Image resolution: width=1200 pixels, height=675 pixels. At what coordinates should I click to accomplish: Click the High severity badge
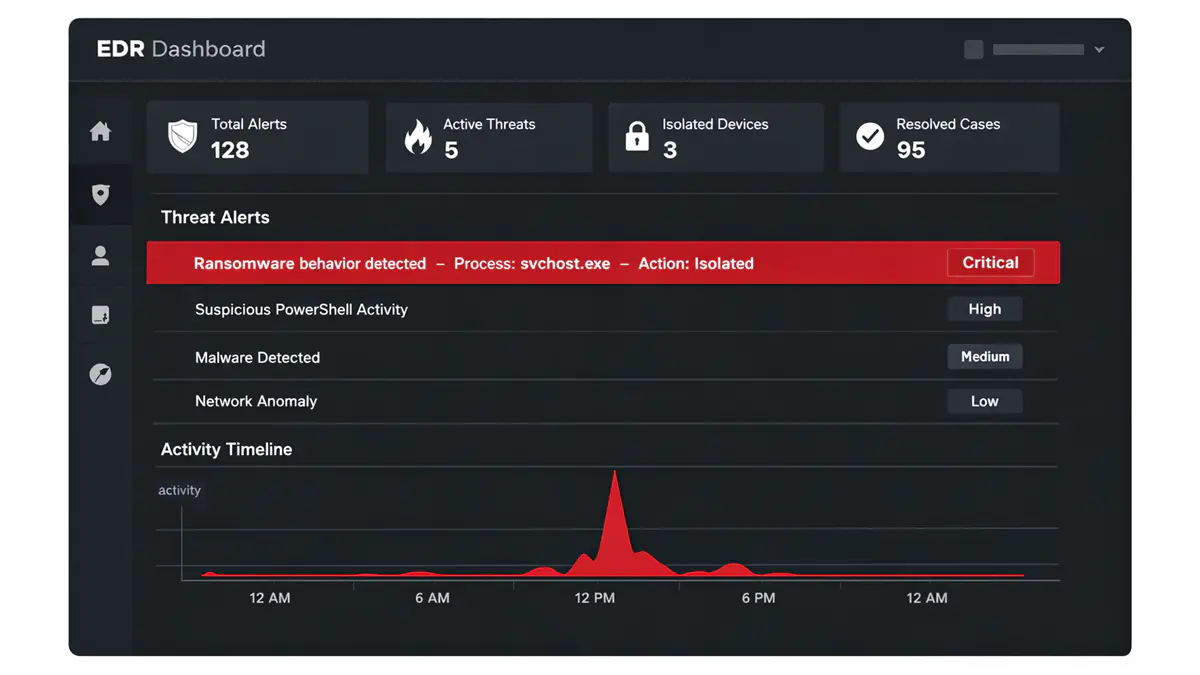click(x=985, y=309)
